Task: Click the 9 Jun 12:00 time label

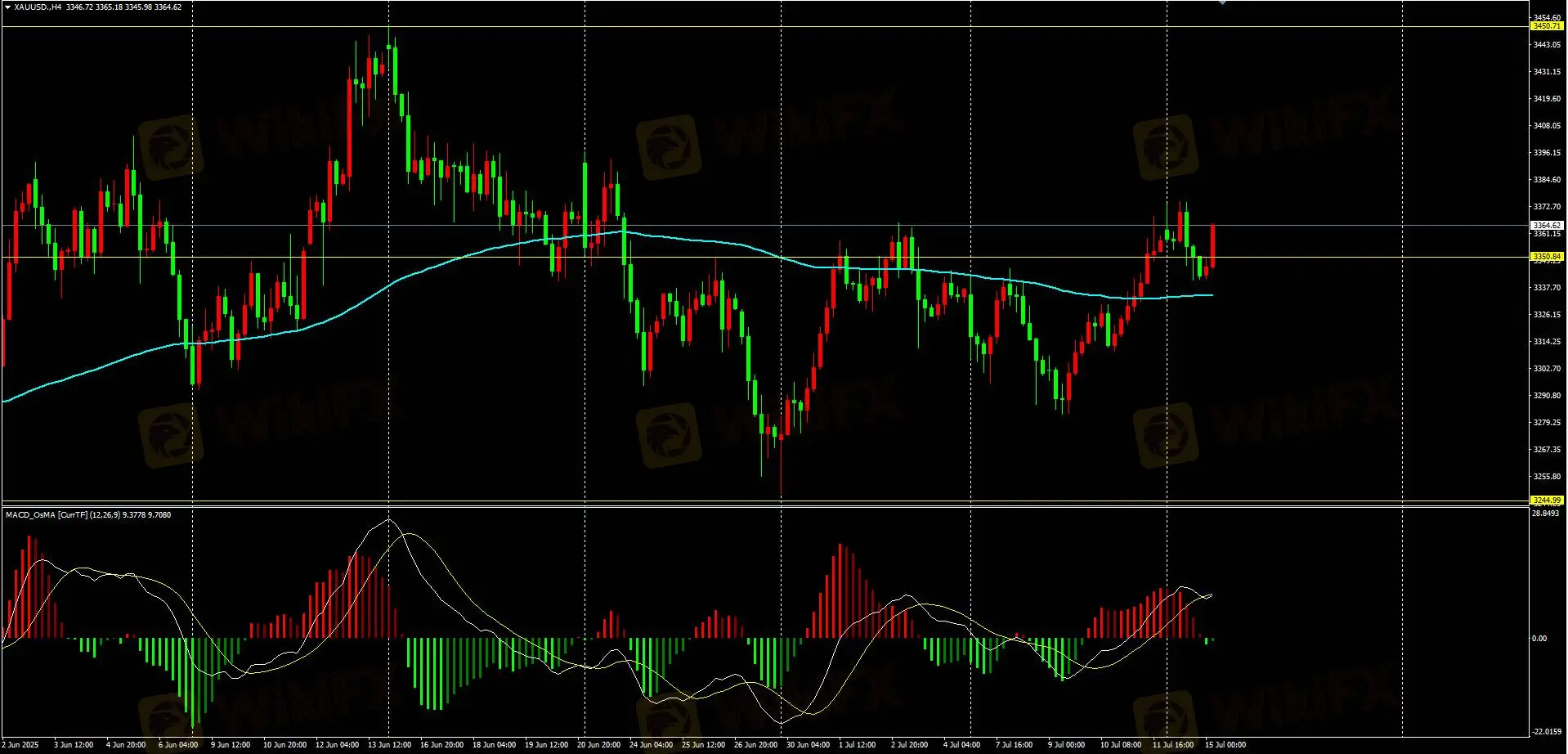Action: [x=231, y=745]
